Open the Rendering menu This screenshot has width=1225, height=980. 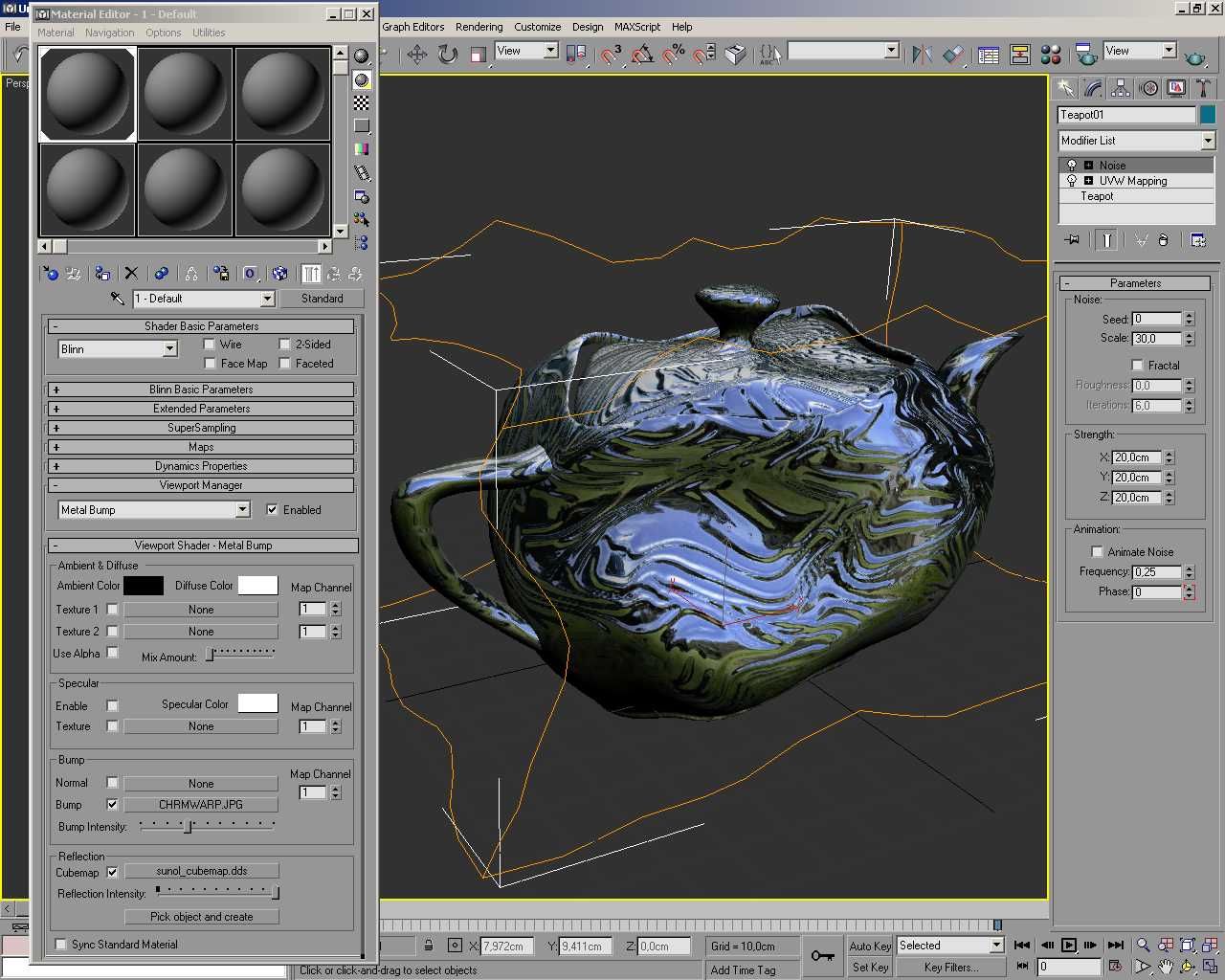click(x=479, y=27)
